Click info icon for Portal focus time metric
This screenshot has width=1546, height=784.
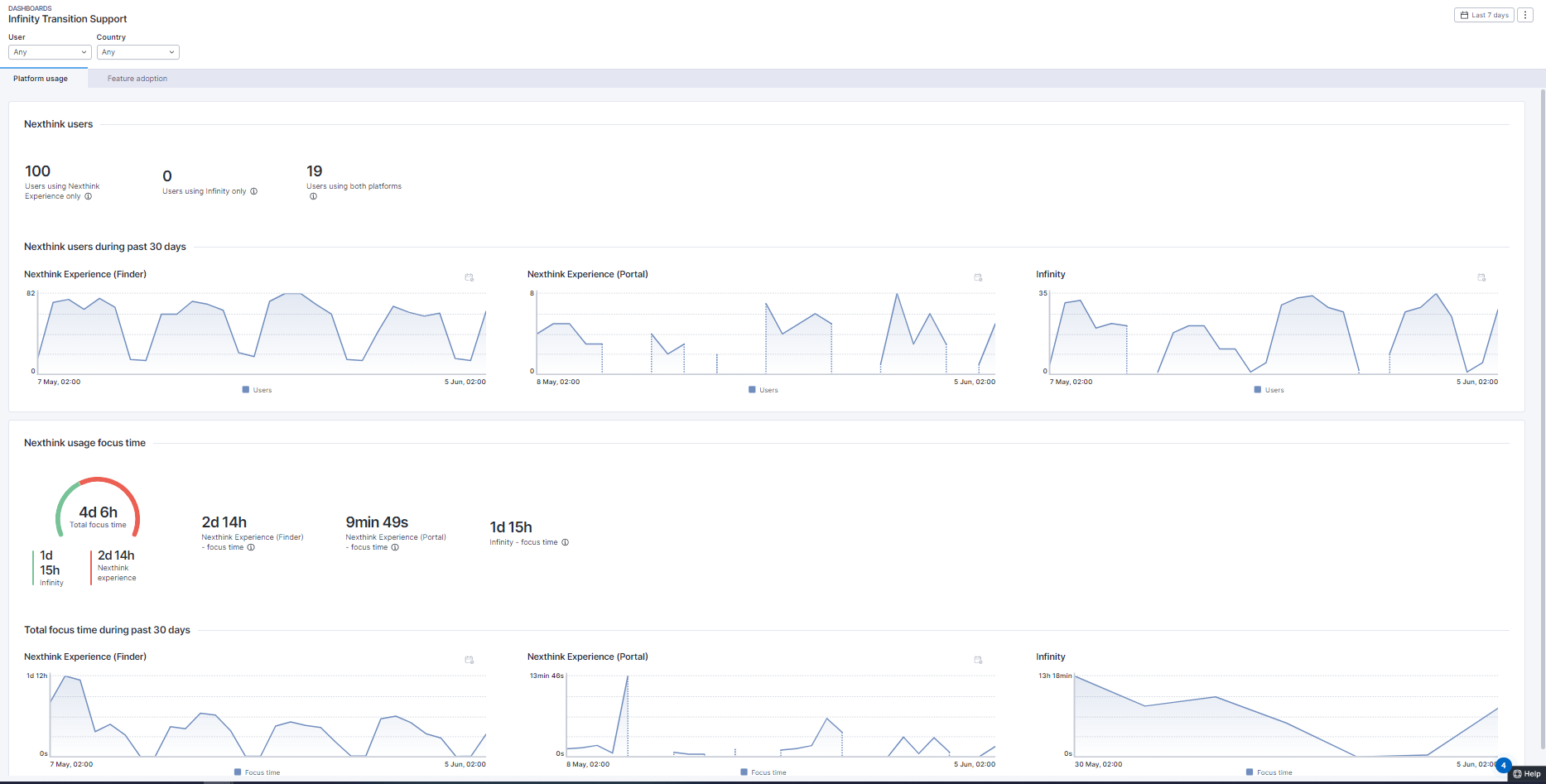[x=395, y=547]
